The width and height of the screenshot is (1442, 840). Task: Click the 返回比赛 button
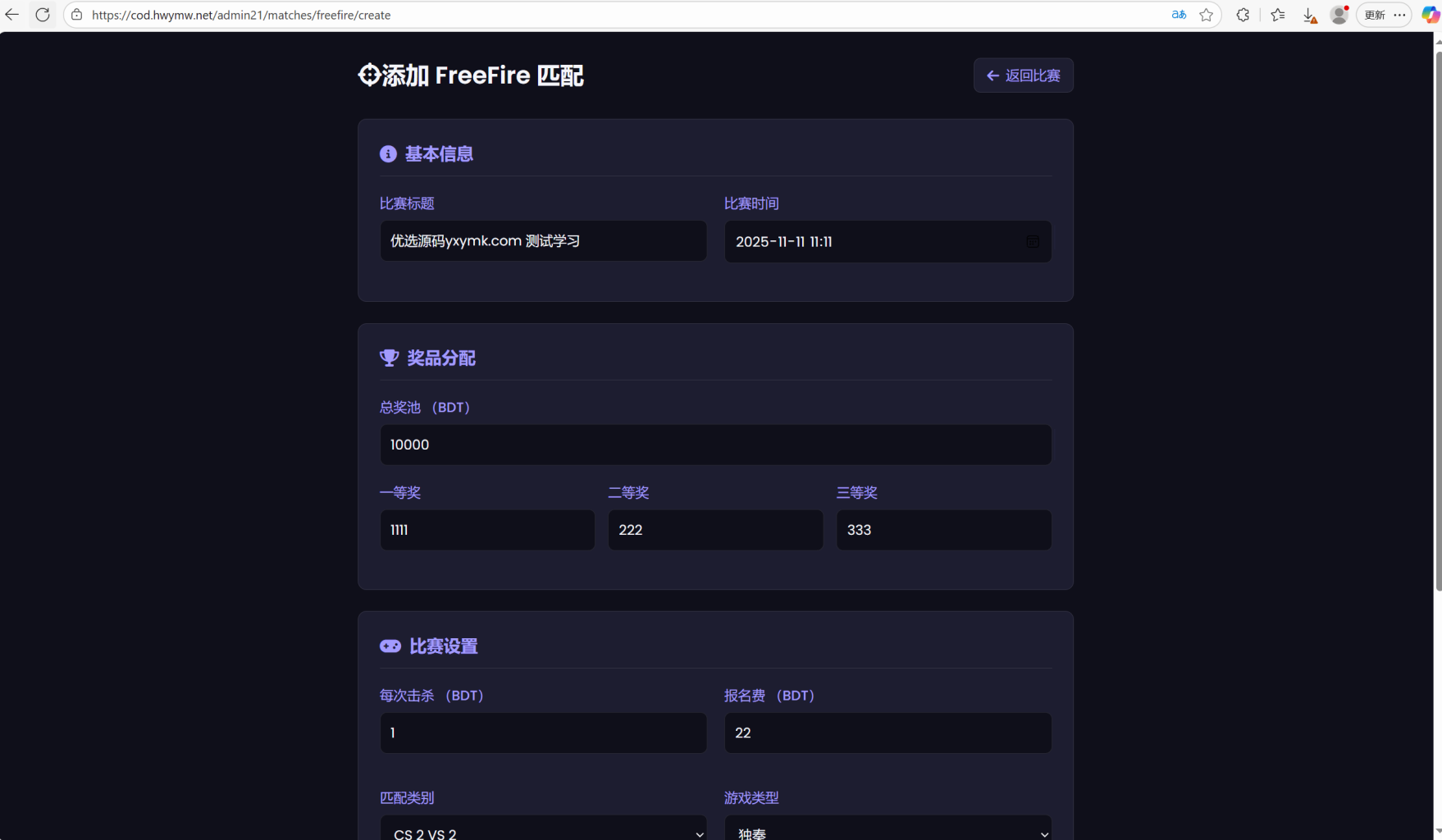click(x=1022, y=75)
